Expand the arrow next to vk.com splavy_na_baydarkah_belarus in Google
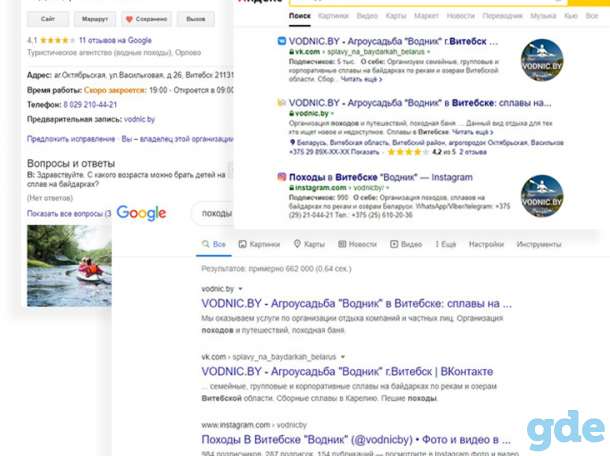 tap(343, 357)
